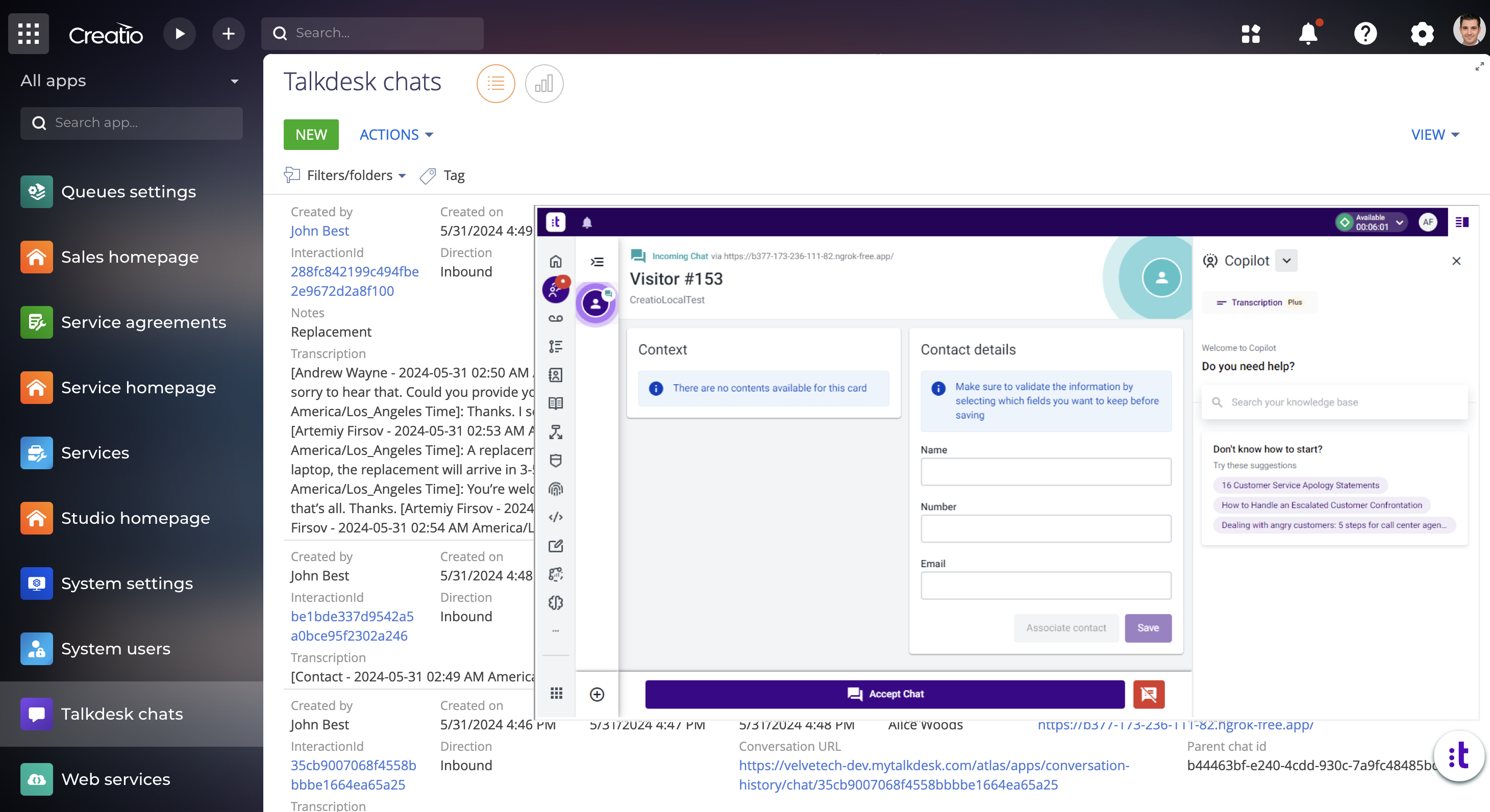This screenshot has height=812, width=1490.
Task: Open John Best creator link
Action: tap(319, 231)
